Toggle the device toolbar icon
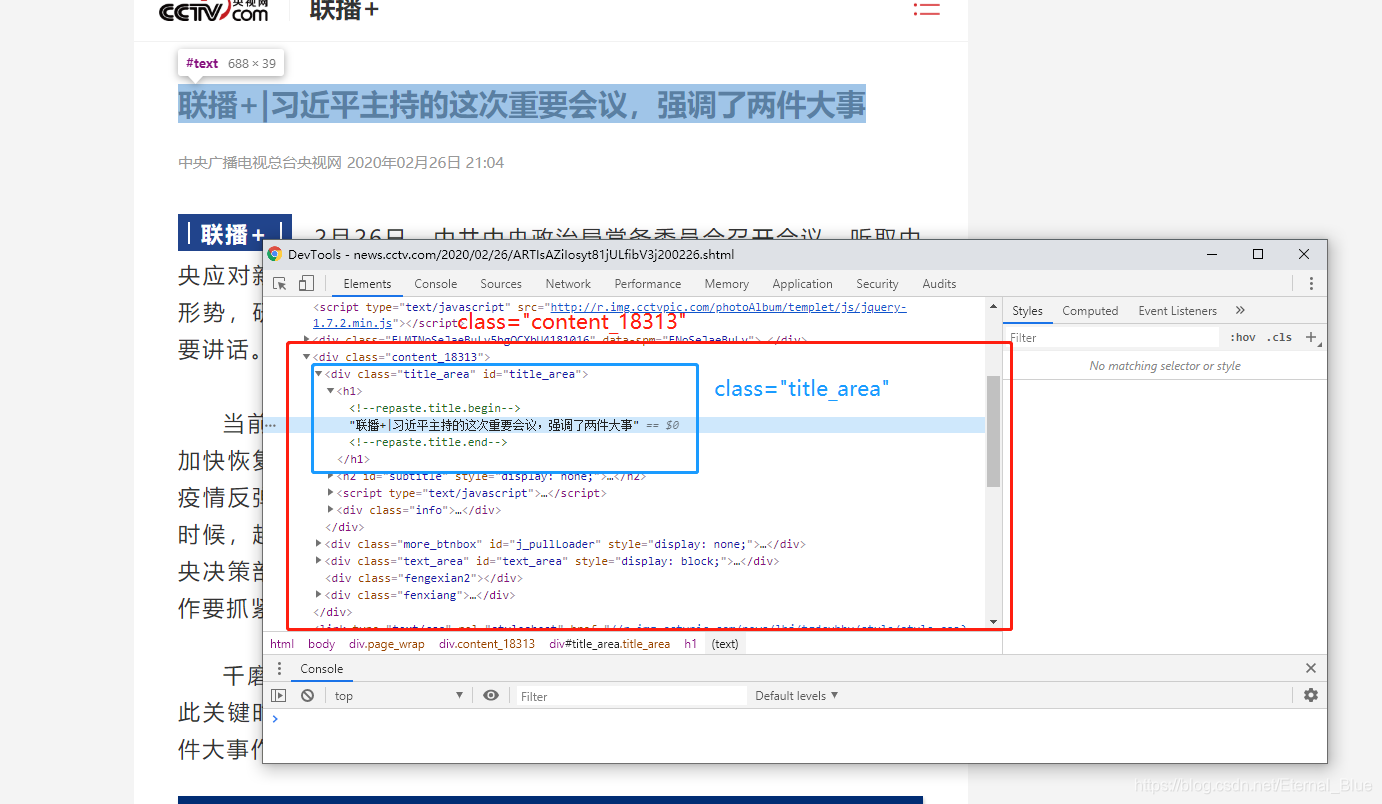 coord(305,283)
